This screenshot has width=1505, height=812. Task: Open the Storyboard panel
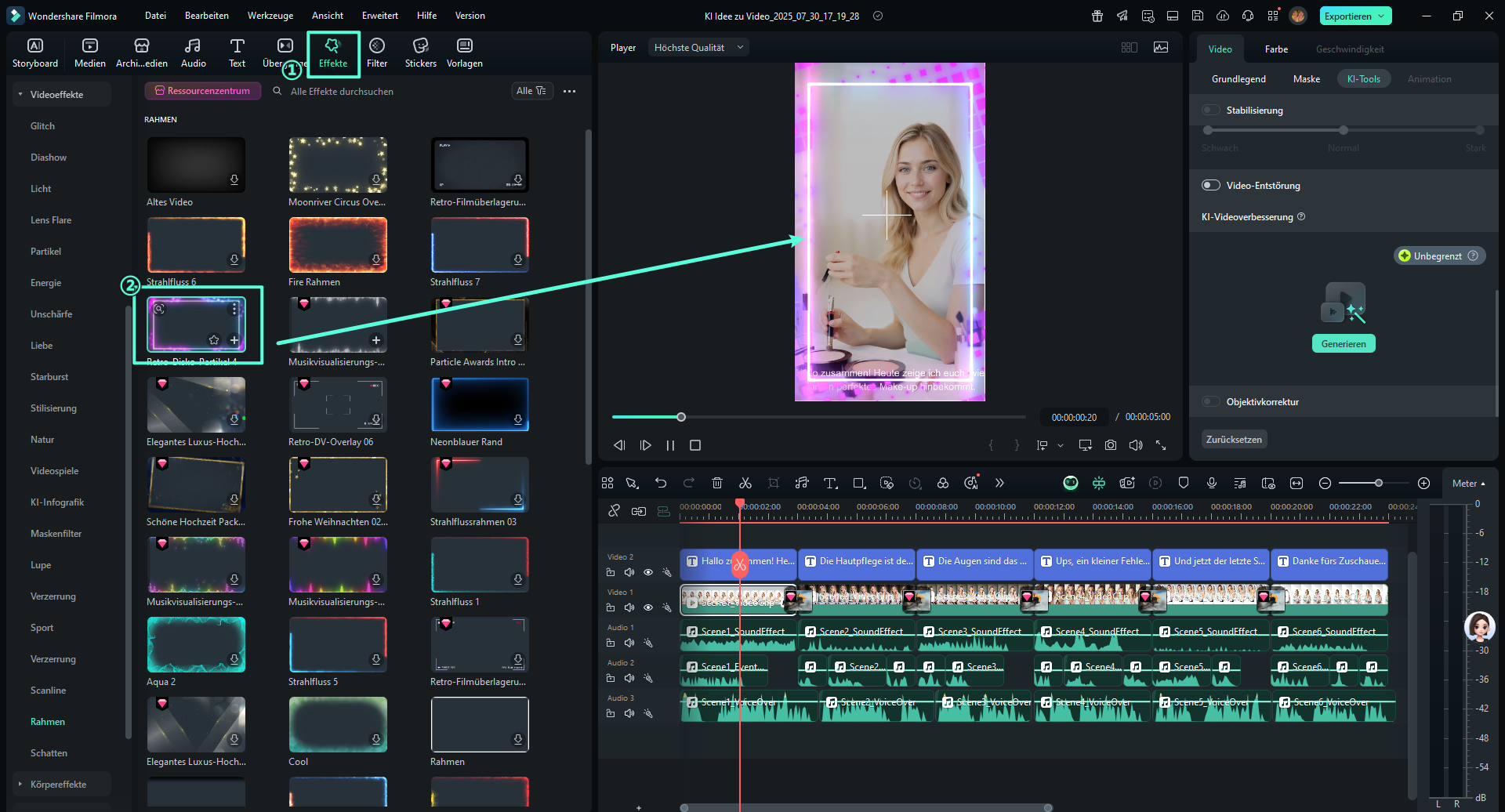pyautogui.click(x=35, y=53)
